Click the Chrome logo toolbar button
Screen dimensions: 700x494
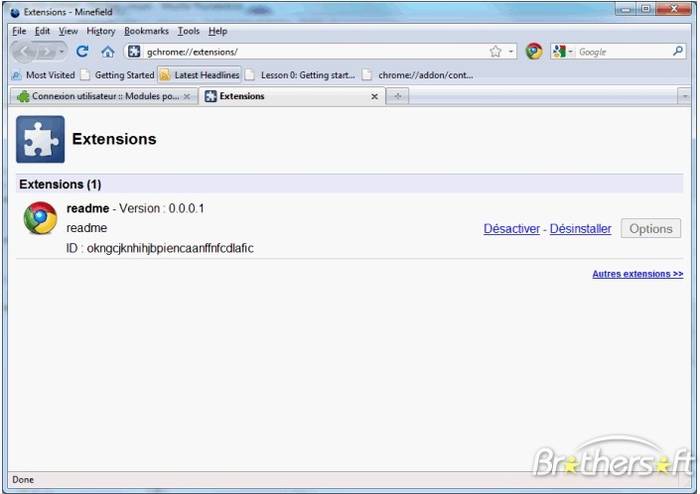pyautogui.click(x=534, y=51)
